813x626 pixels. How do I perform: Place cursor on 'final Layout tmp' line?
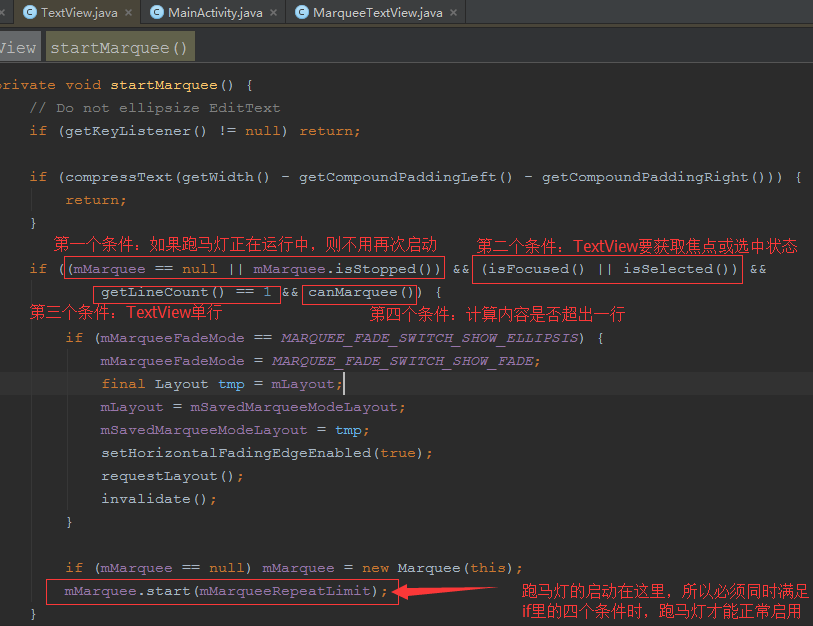[x=222, y=384]
